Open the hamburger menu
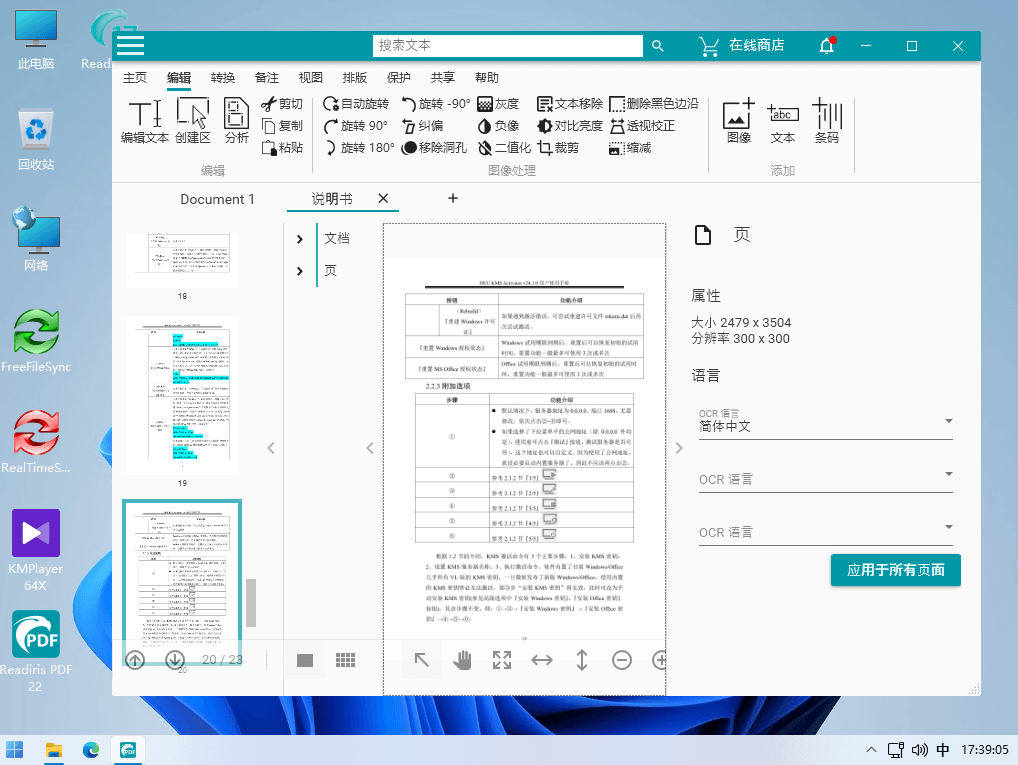This screenshot has width=1018, height=765. 130,45
